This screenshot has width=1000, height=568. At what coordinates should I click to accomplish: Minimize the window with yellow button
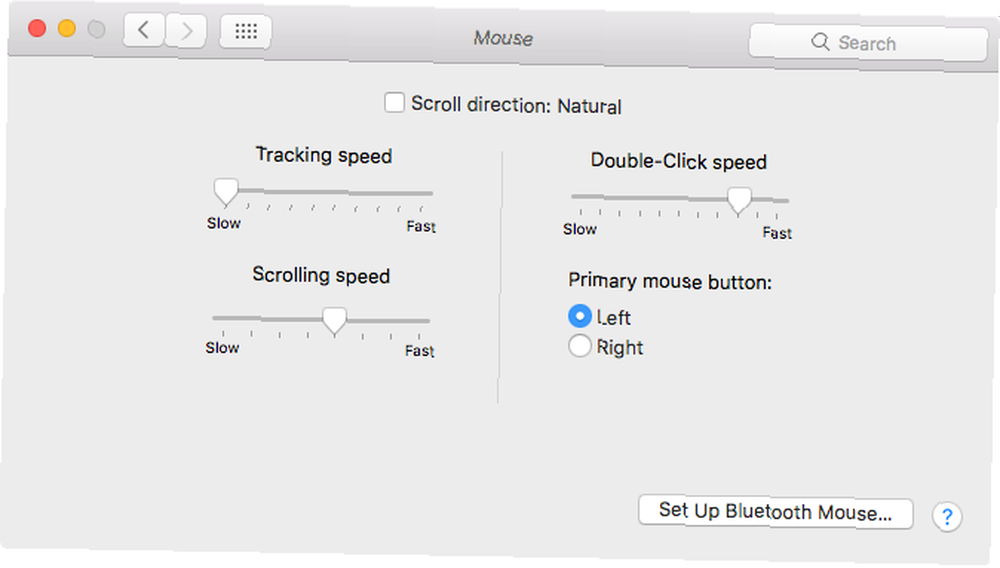[x=67, y=29]
